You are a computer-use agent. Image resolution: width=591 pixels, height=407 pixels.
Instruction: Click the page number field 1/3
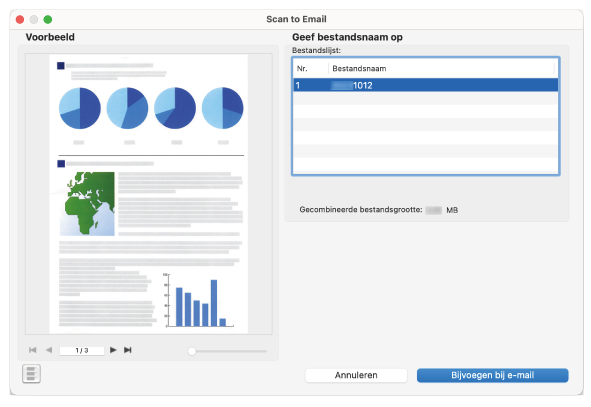(82, 350)
